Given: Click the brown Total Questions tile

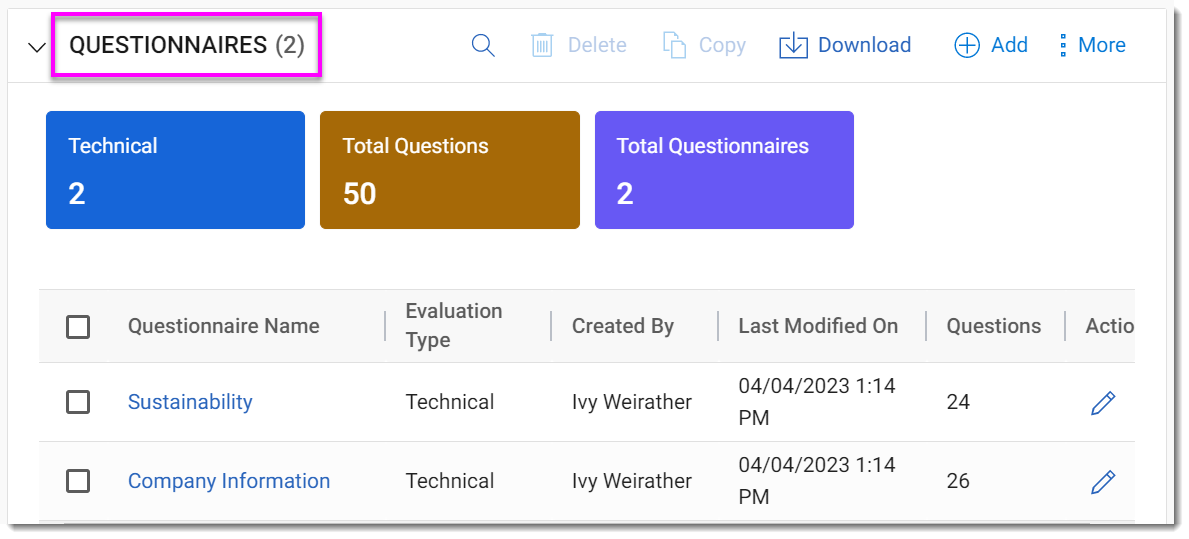Looking at the screenshot, I should tap(449, 170).
